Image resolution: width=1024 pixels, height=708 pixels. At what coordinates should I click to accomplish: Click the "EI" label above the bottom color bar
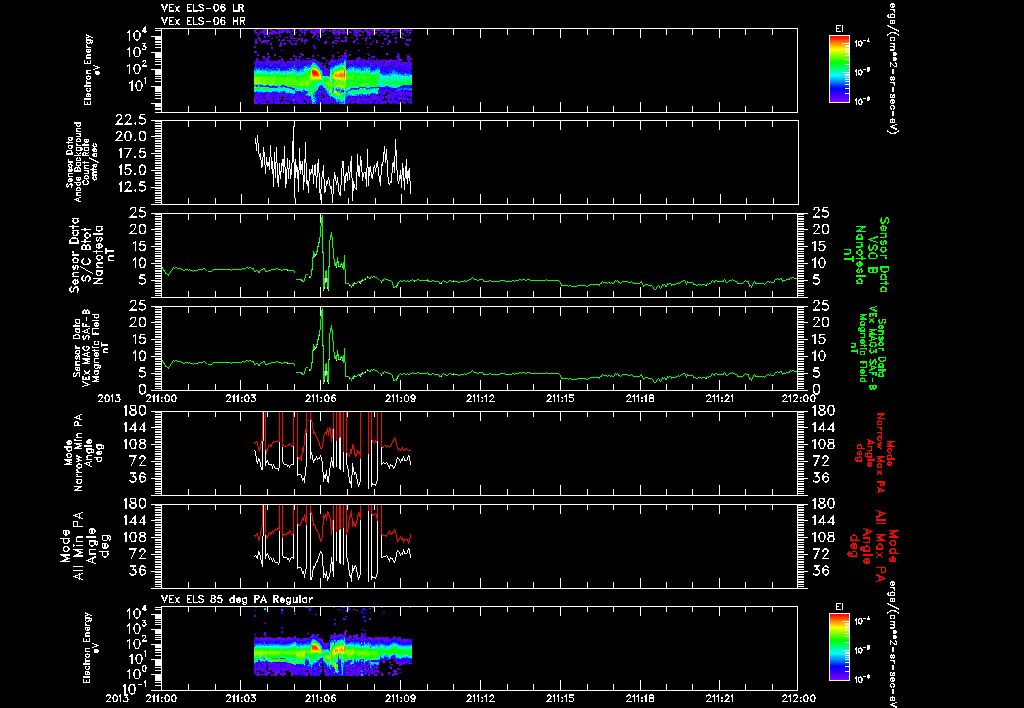(839, 607)
